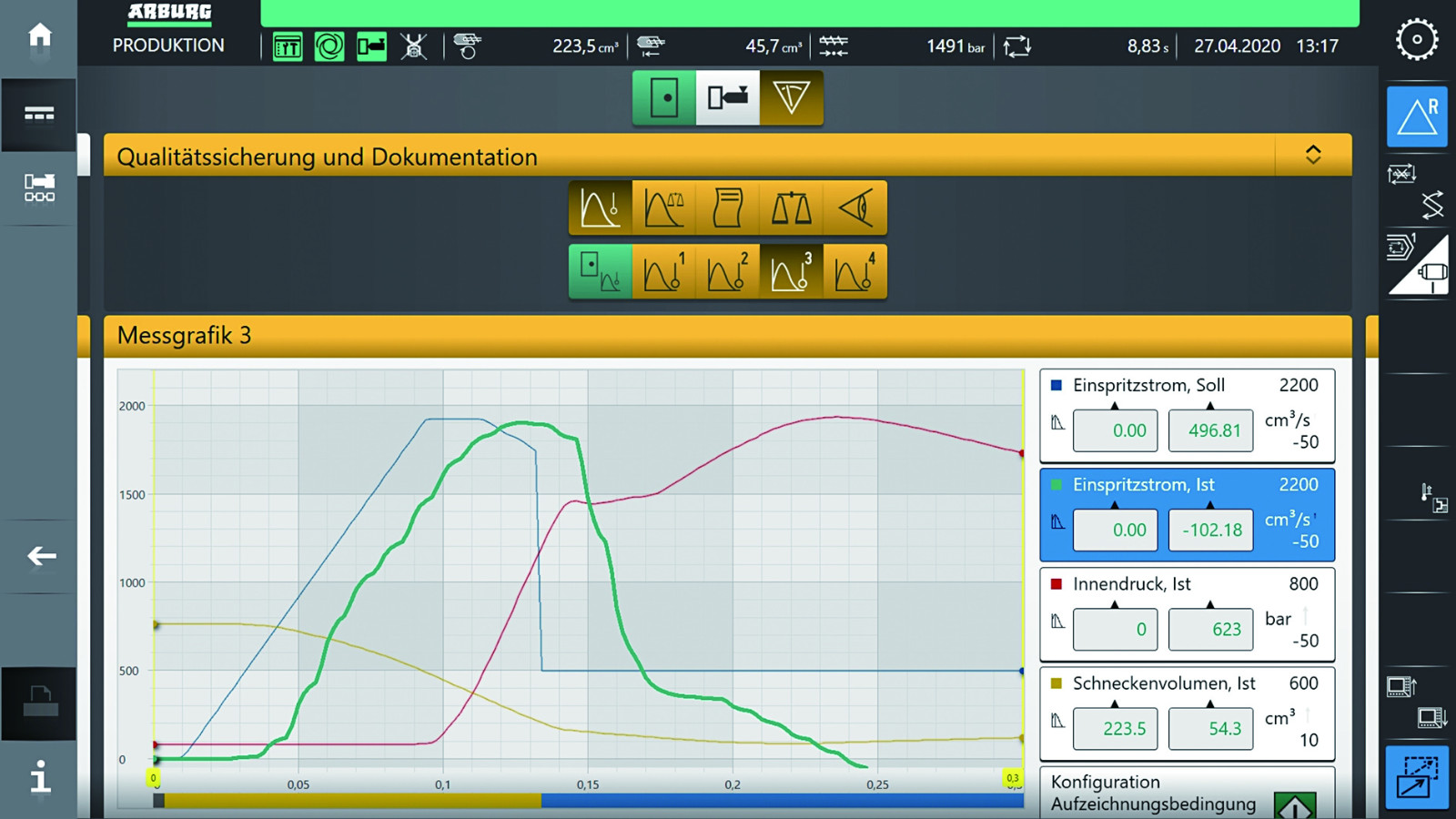The image size is (1456, 819).
Task: Open the document/print icon in sidebar
Action: [39, 702]
